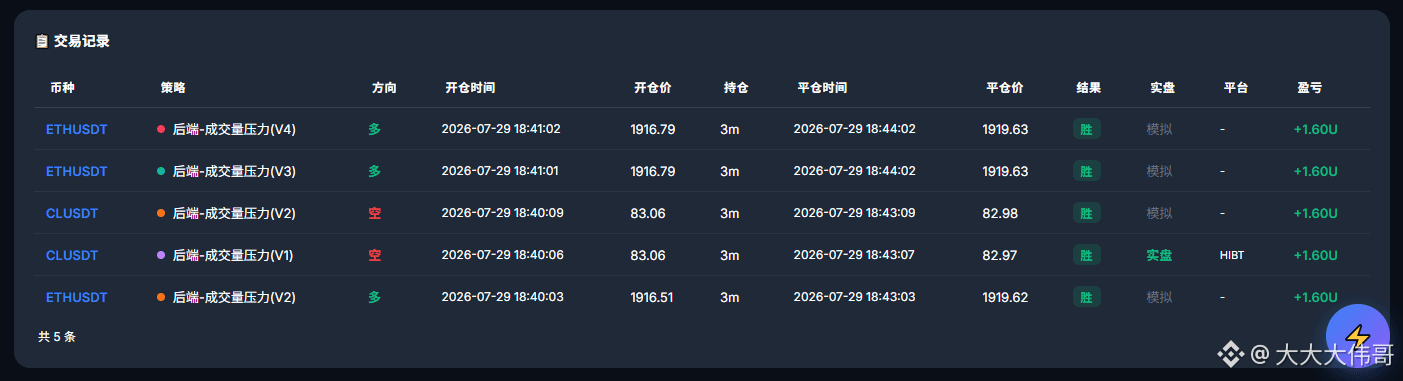
Task: Click the green 实盘 label in V1 row
Action: (1159, 255)
